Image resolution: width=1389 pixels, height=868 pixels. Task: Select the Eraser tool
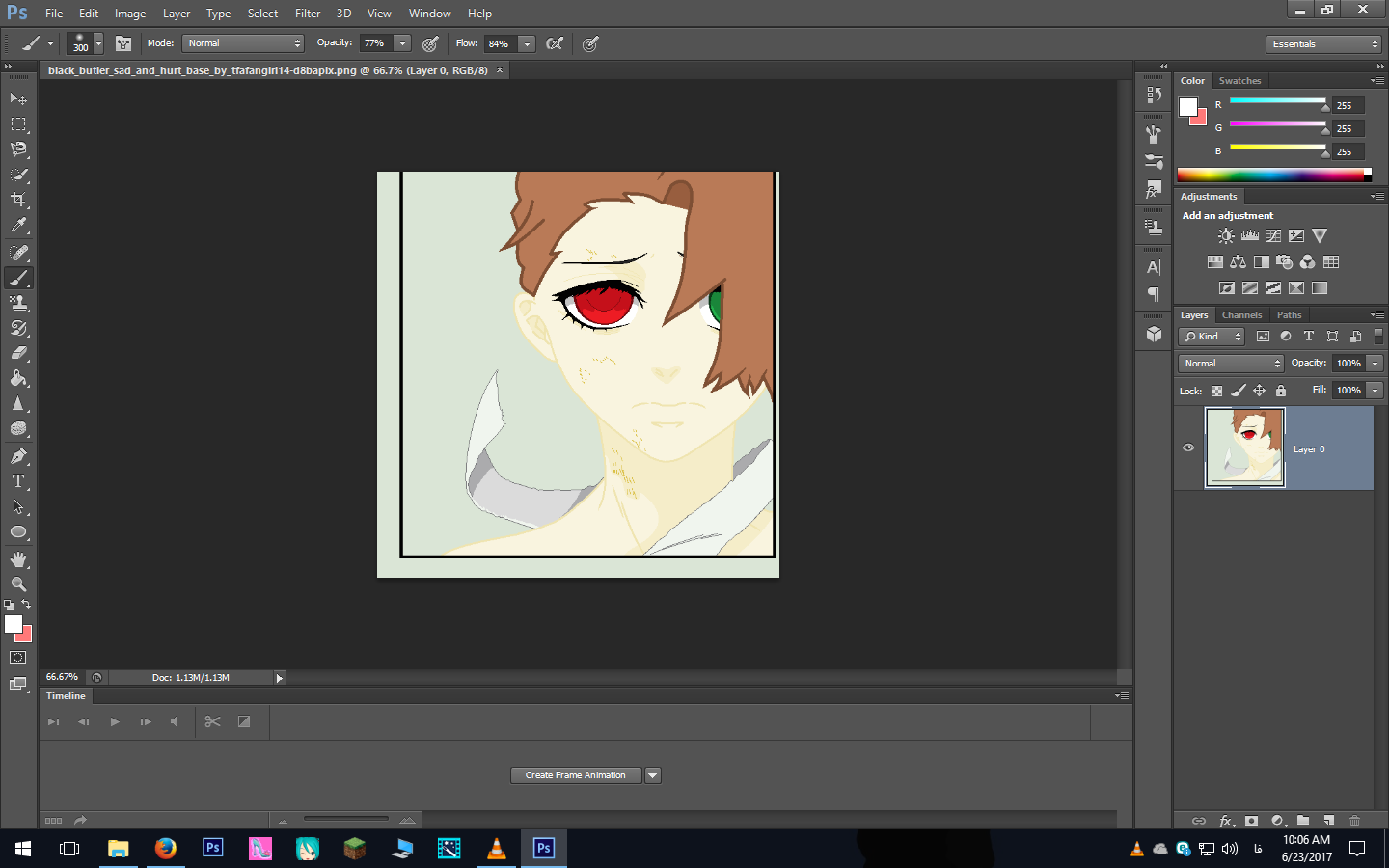[x=18, y=353]
